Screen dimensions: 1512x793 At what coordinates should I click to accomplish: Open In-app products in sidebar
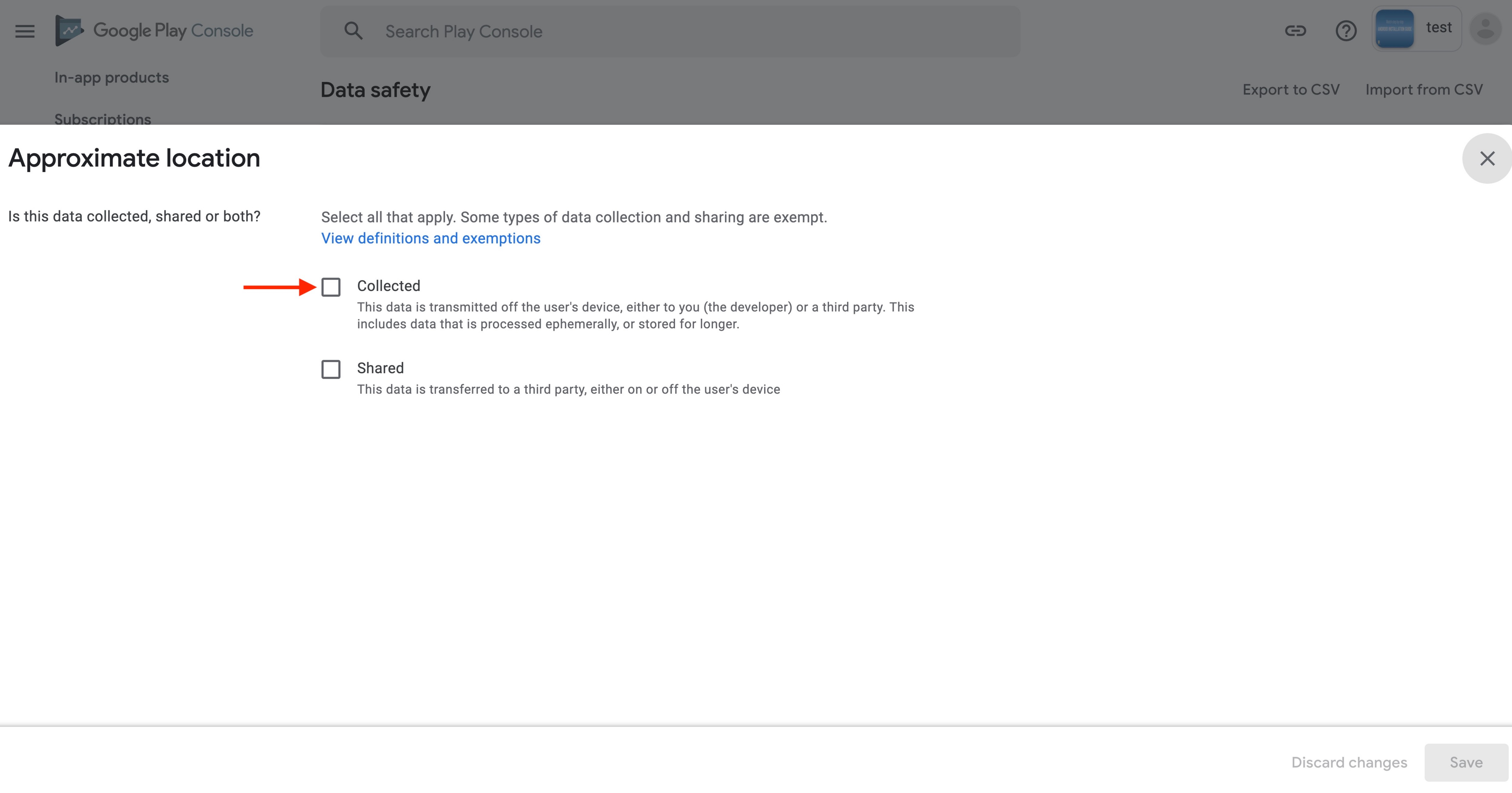pos(111,78)
